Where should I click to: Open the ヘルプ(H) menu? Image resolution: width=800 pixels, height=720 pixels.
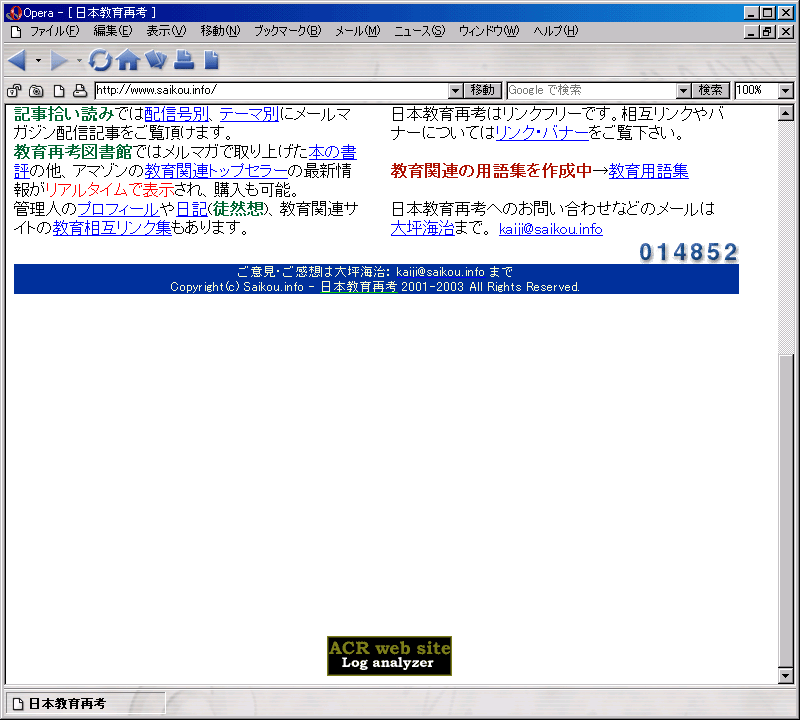(556, 32)
